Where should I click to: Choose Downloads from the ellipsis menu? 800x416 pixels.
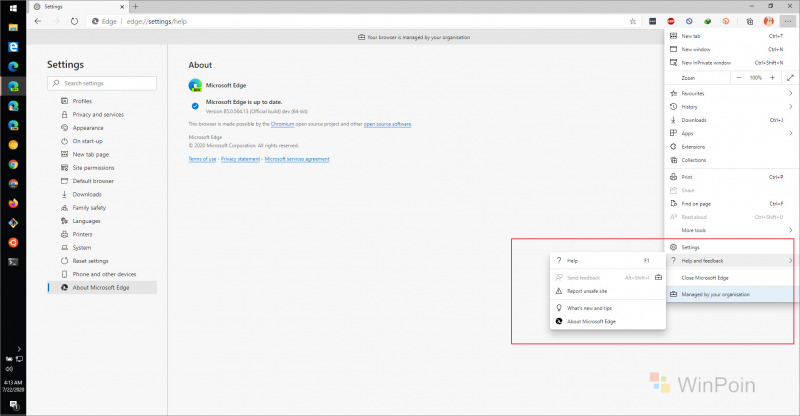click(x=731, y=120)
